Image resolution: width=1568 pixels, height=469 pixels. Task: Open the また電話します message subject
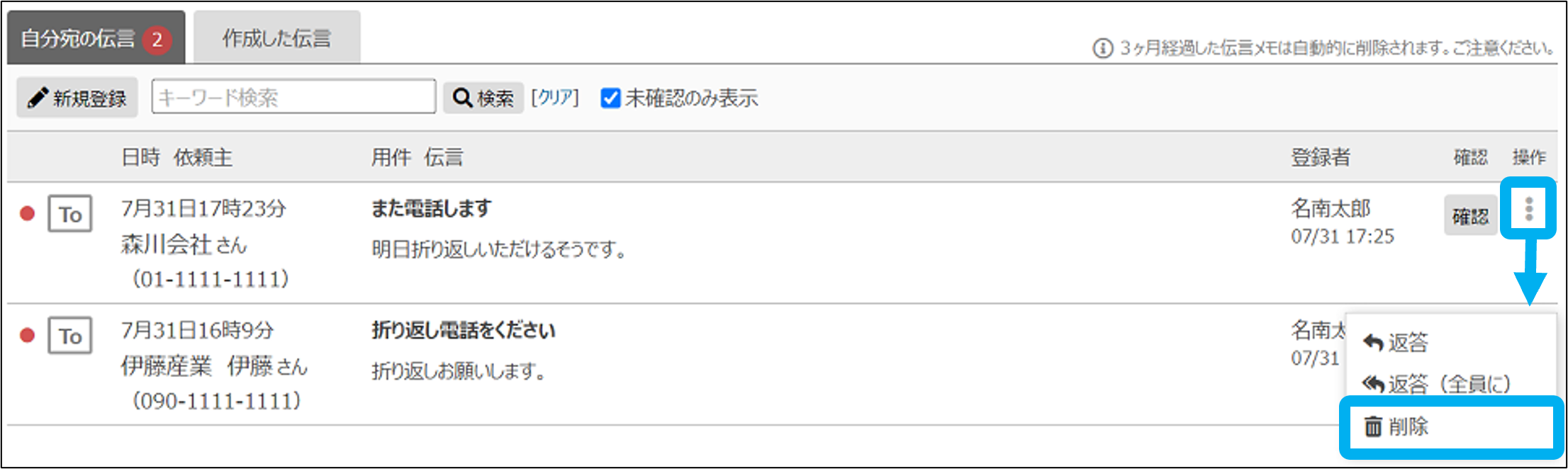click(431, 208)
